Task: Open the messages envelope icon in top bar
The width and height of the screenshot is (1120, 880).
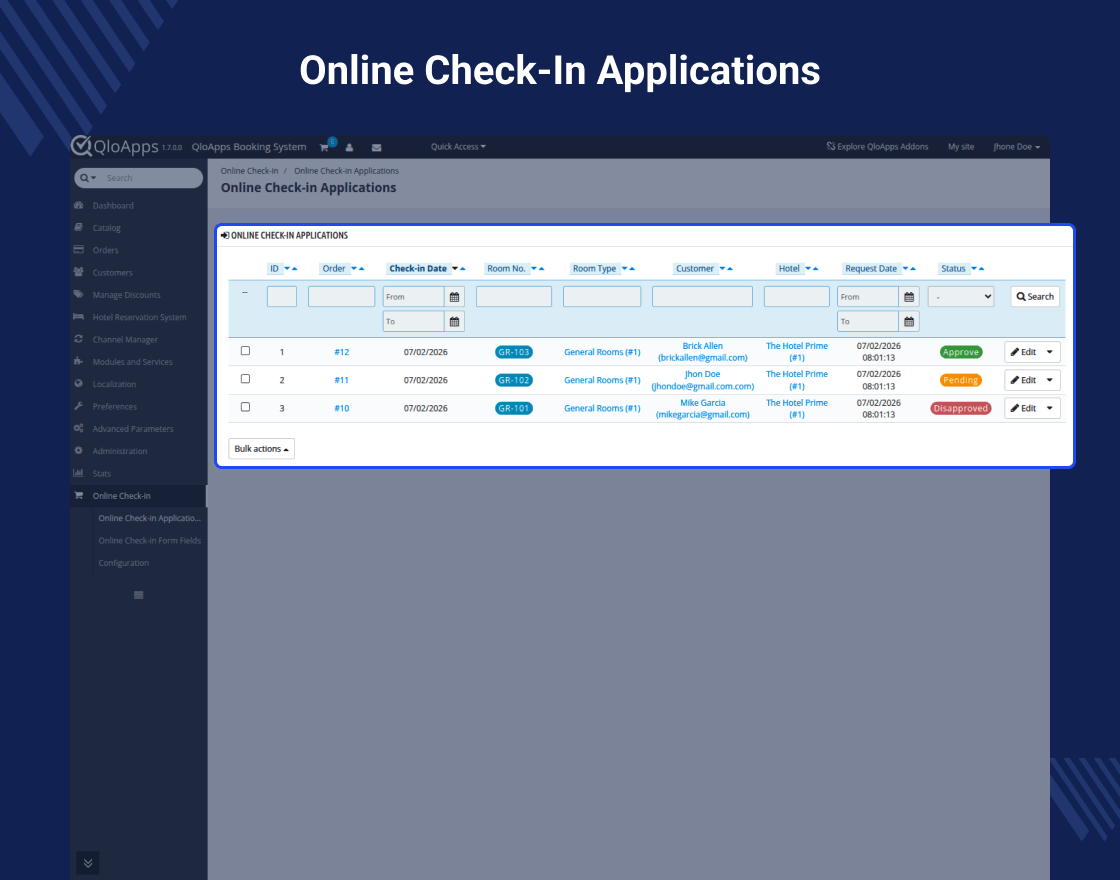Action: [x=376, y=147]
